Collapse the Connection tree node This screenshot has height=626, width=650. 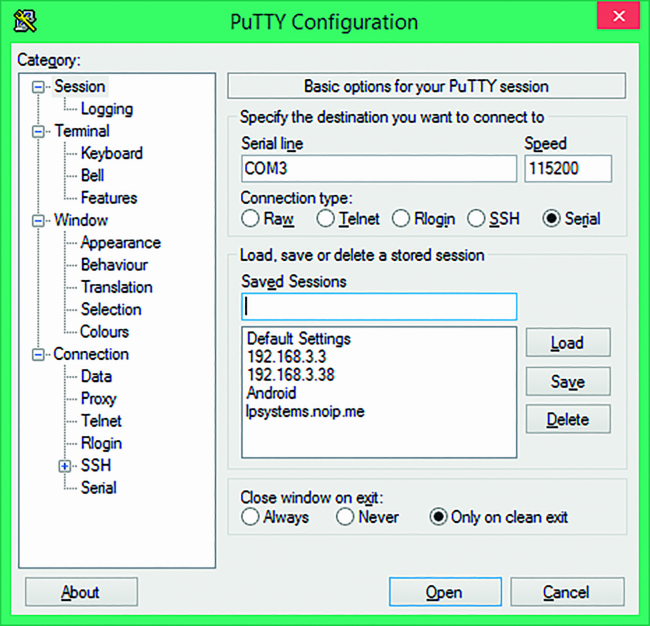coord(38,355)
